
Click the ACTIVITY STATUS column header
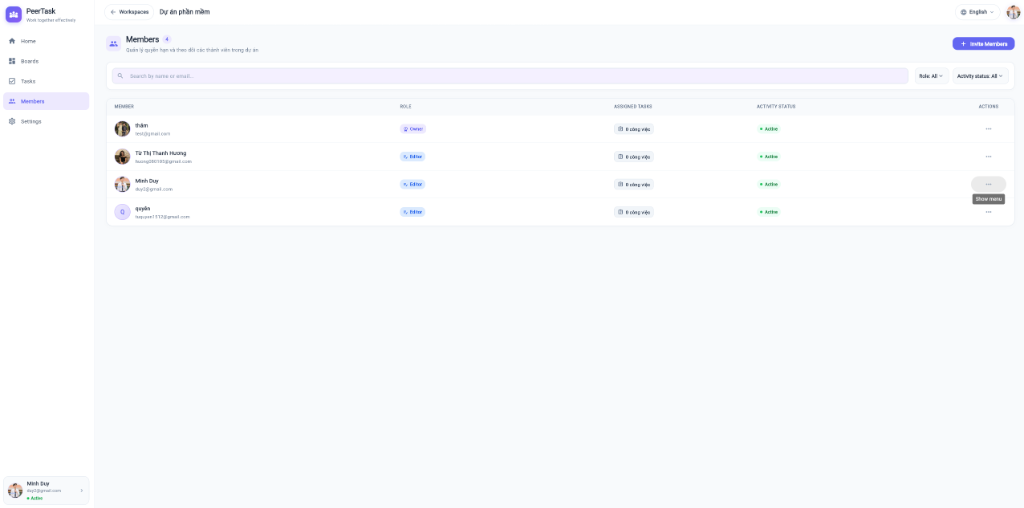pos(776,106)
